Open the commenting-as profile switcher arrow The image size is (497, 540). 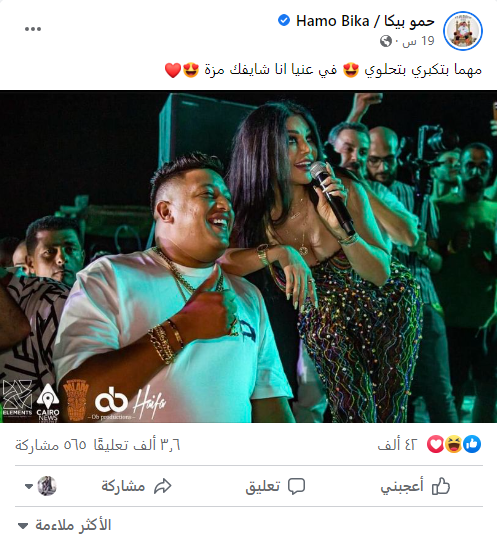click(x=29, y=487)
